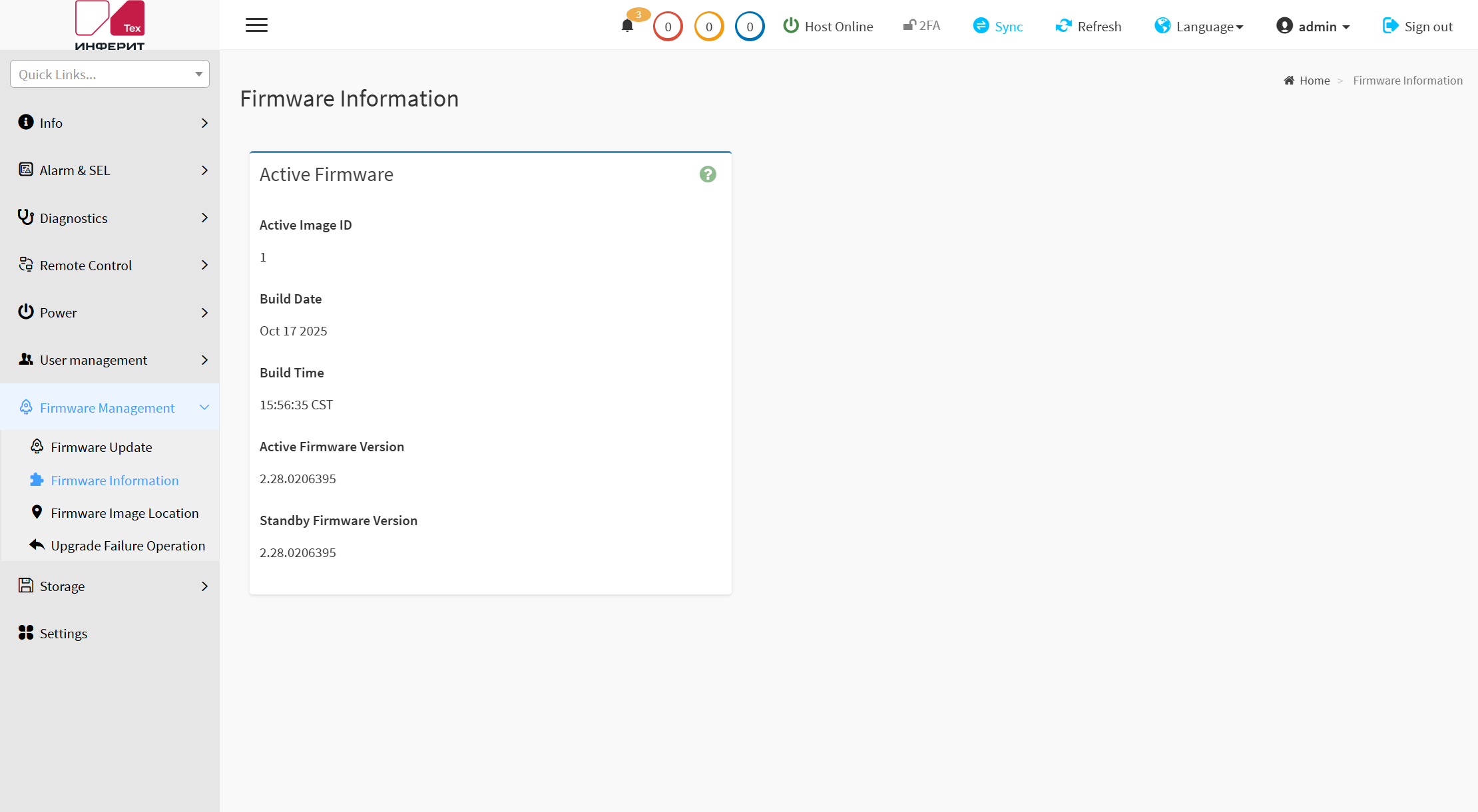1478x812 pixels.
Task: Open the User management menu item
Action: [x=110, y=360]
